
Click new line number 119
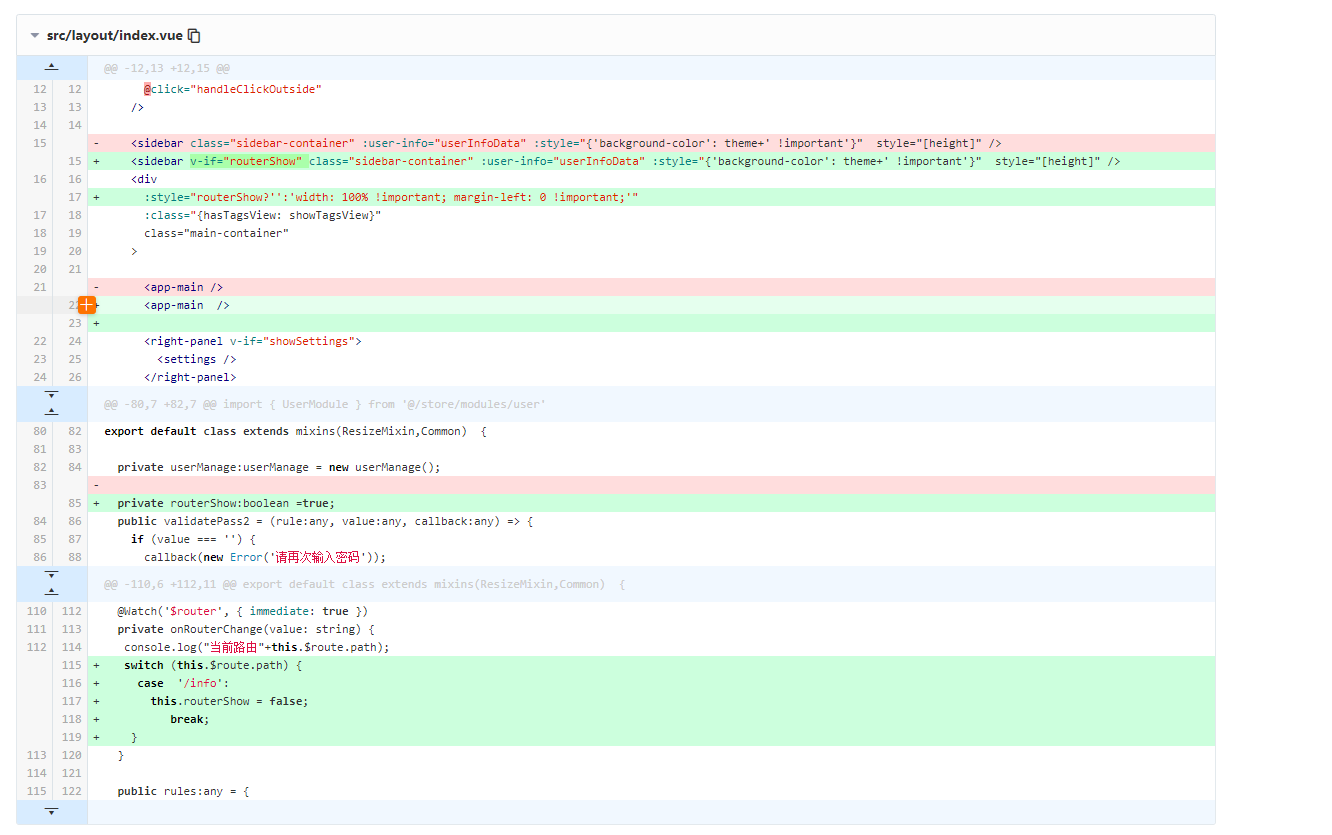[72, 737]
